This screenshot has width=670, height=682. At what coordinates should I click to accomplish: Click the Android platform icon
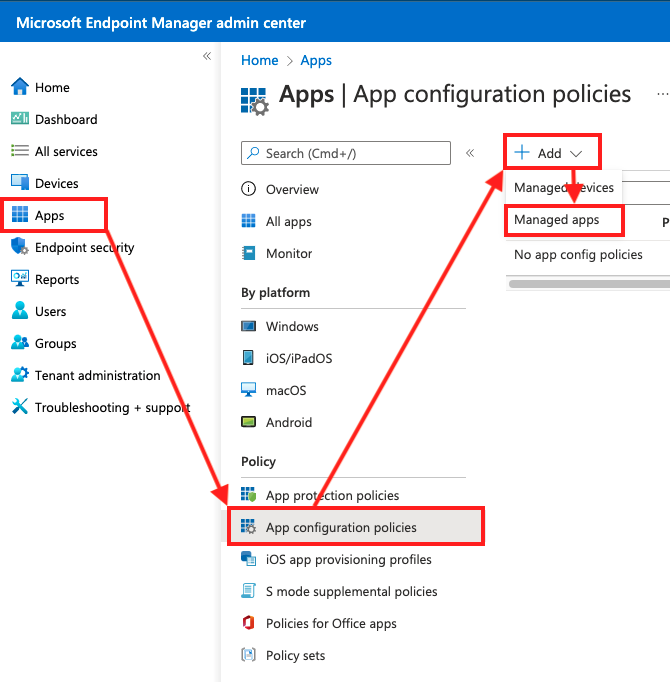[248, 422]
